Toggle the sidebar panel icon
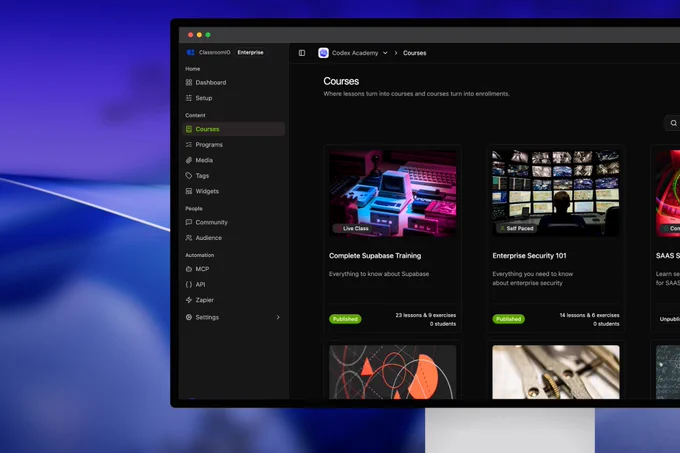The width and height of the screenshot is (680, 453). coord(302,53)
